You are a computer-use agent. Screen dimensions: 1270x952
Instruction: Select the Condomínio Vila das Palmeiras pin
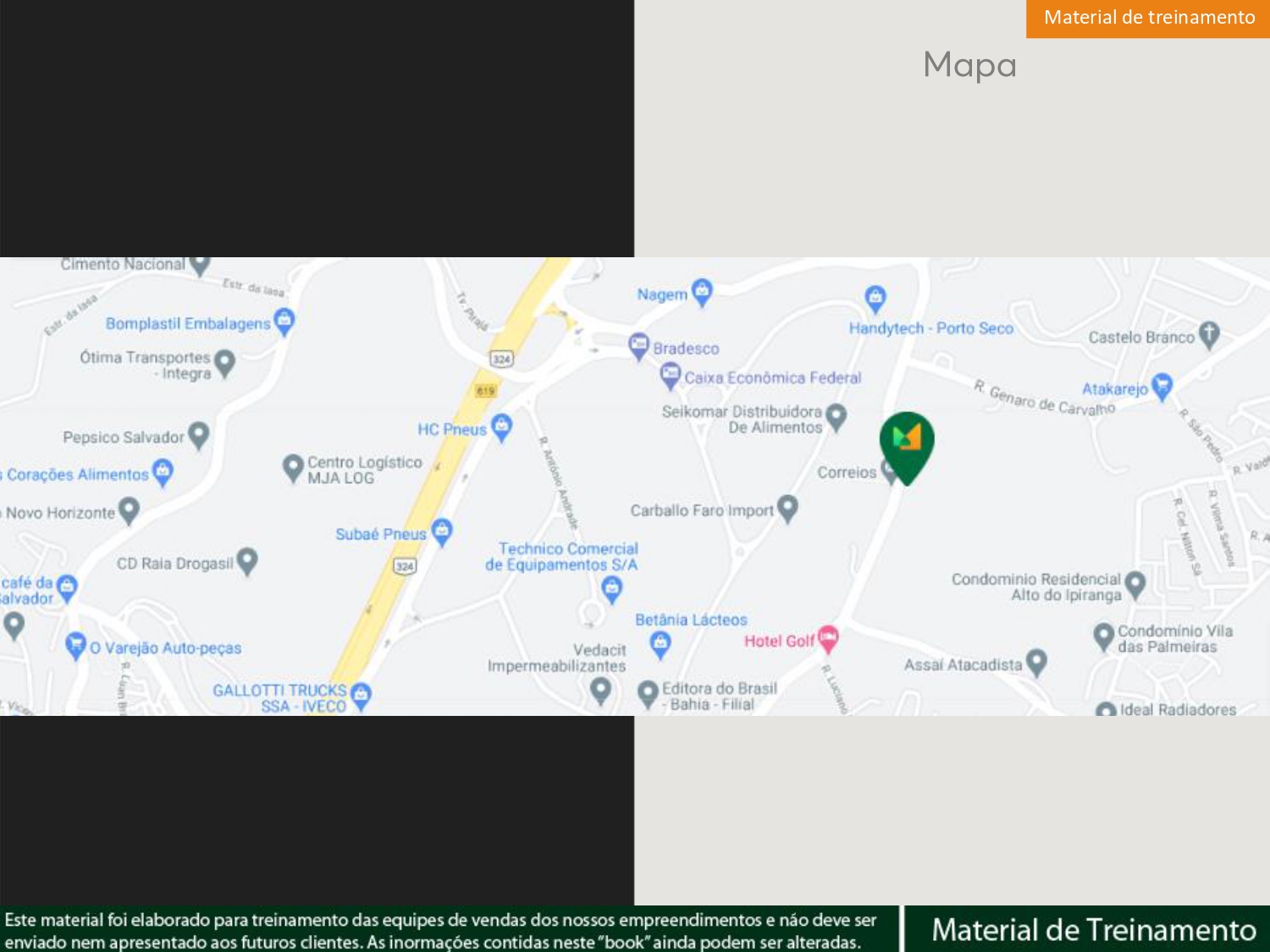[1103, 637]
